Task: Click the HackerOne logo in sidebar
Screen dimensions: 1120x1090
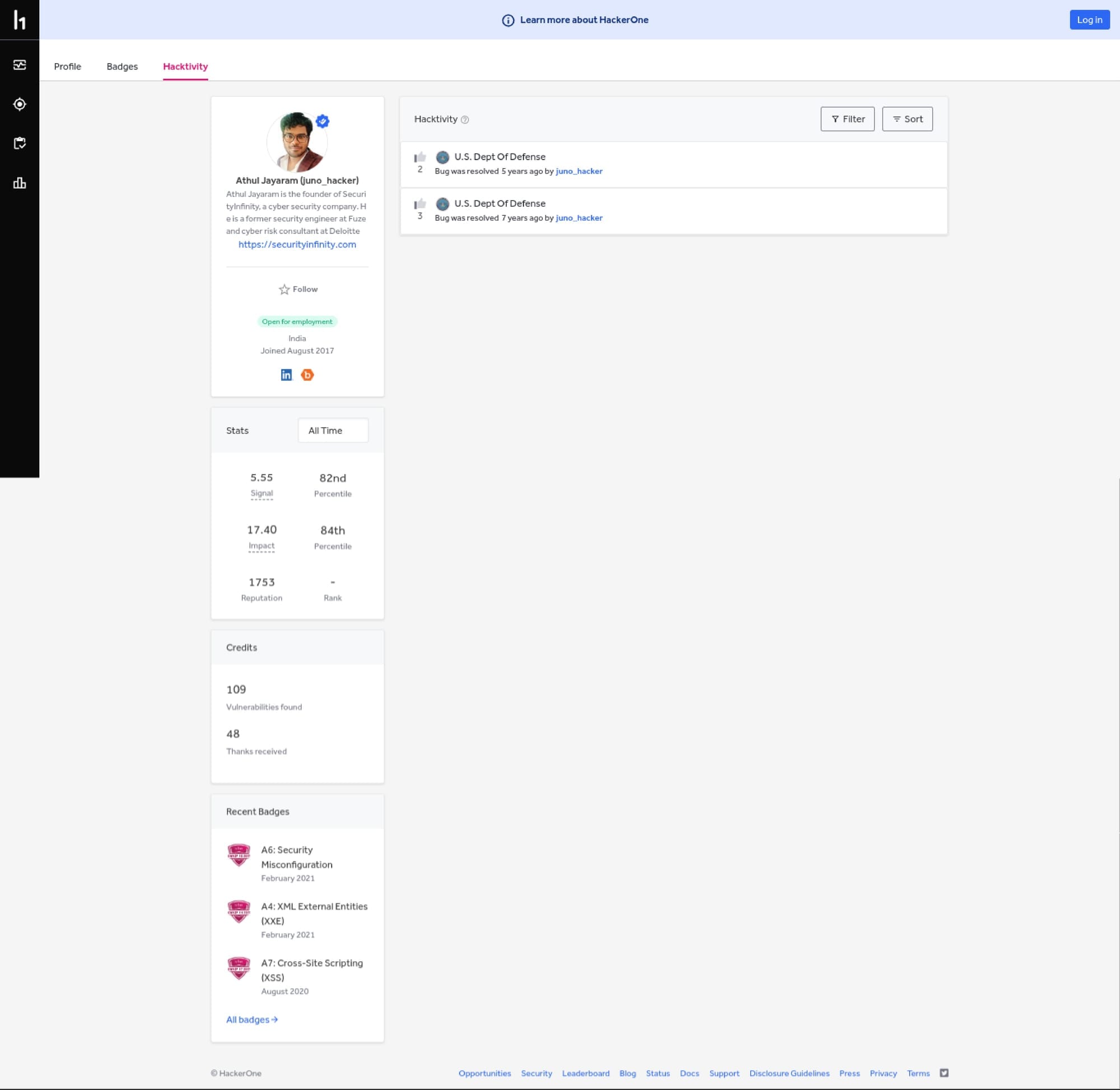Action: coord(20,20)
